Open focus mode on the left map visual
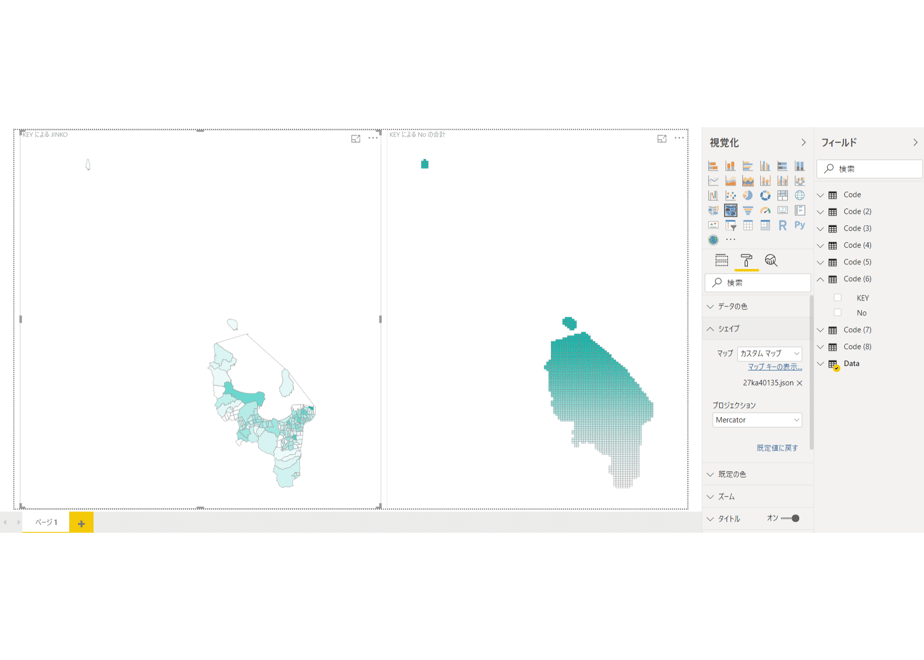The width and height of the screenshot is (924, 660). point(355,138)
